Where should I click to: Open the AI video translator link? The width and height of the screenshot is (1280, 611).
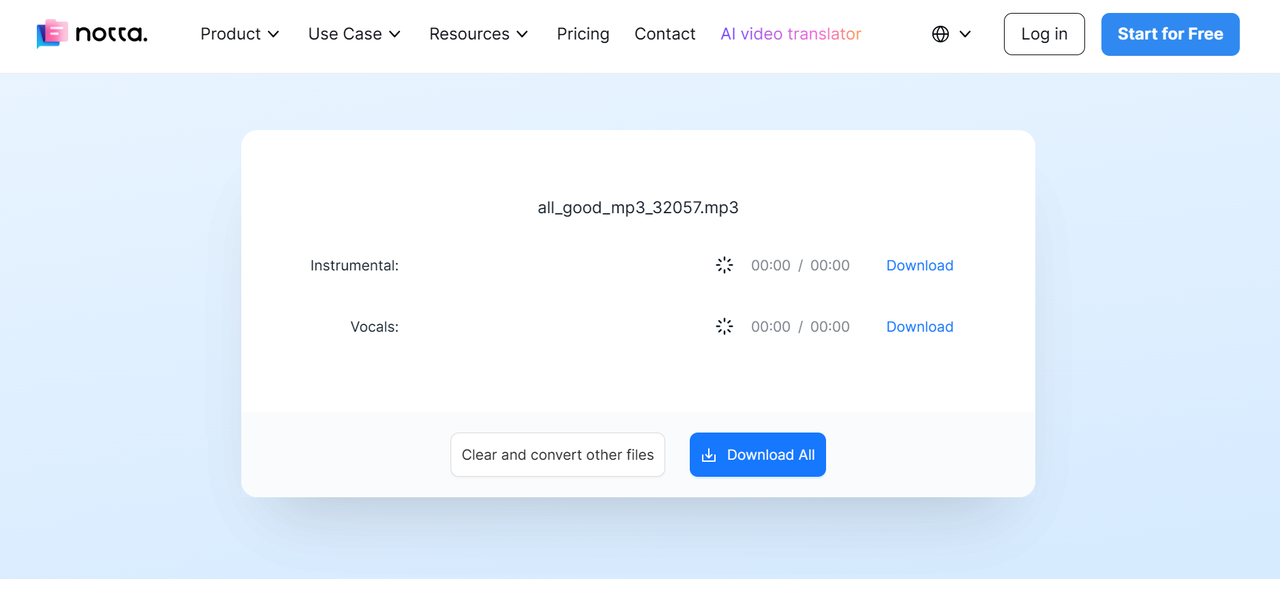click(x=791, y=34)
